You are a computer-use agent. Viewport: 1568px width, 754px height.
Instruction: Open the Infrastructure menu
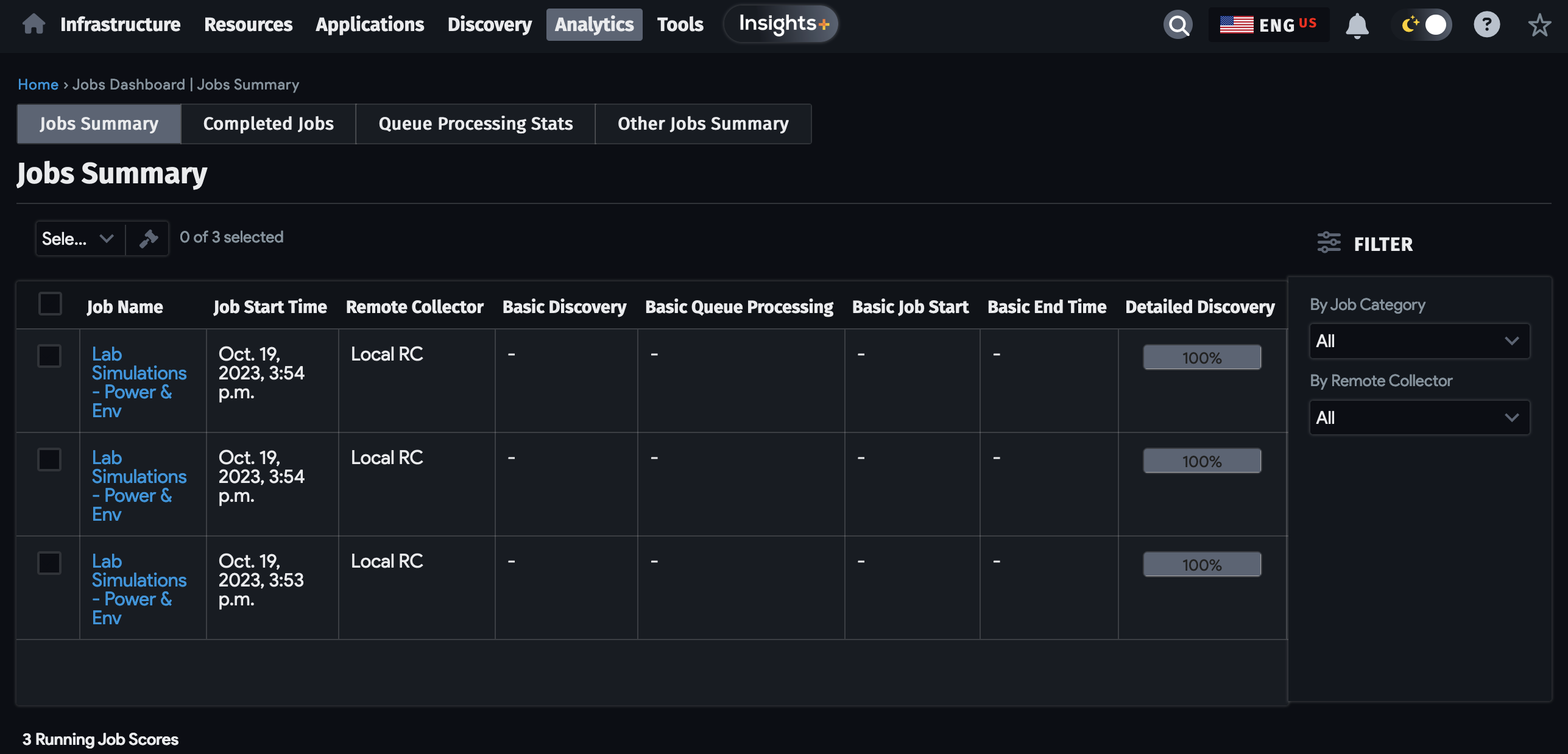(x=120, y=24)
